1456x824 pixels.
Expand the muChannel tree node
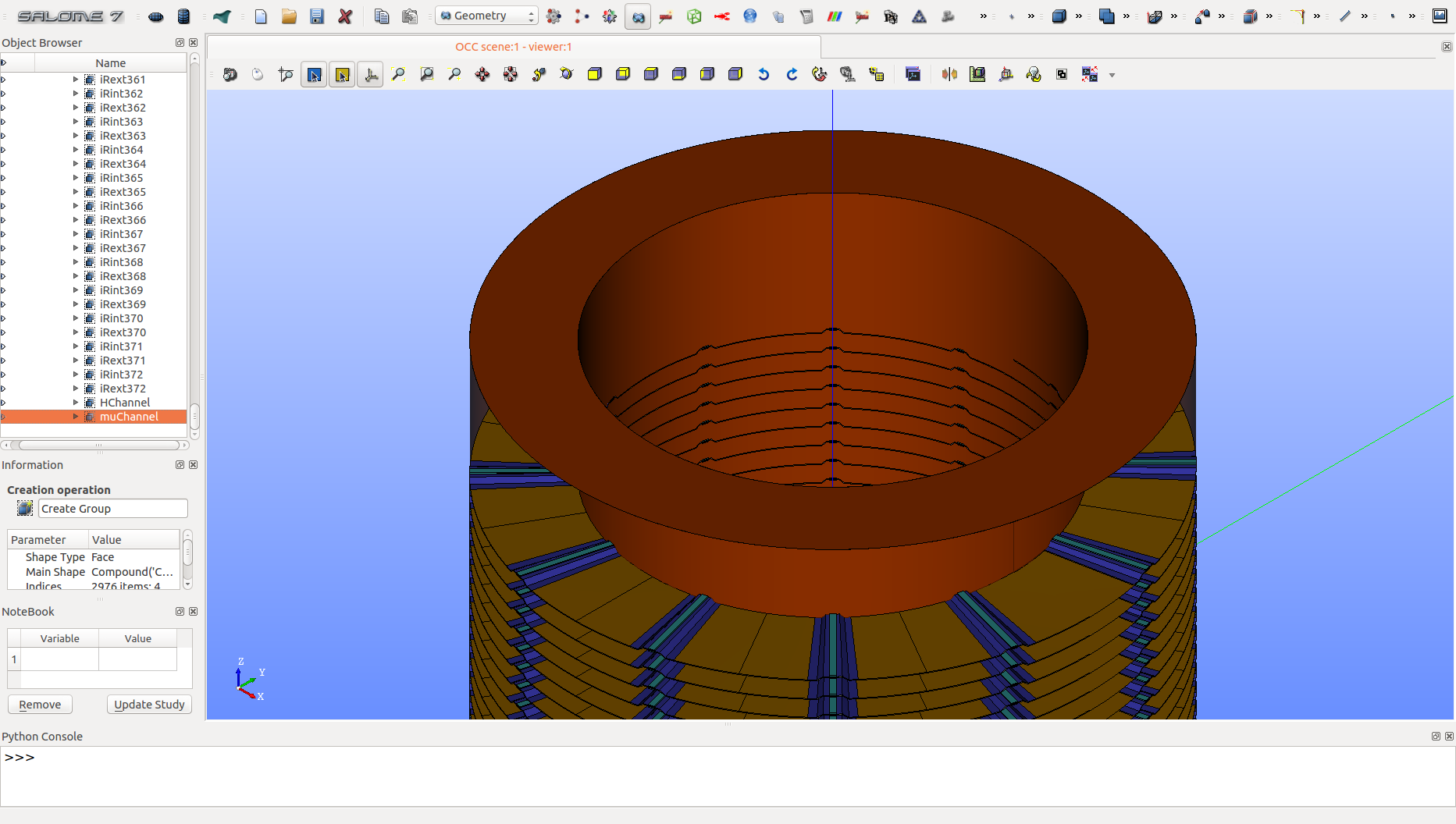pyautogui.click(x=76, y=417)
